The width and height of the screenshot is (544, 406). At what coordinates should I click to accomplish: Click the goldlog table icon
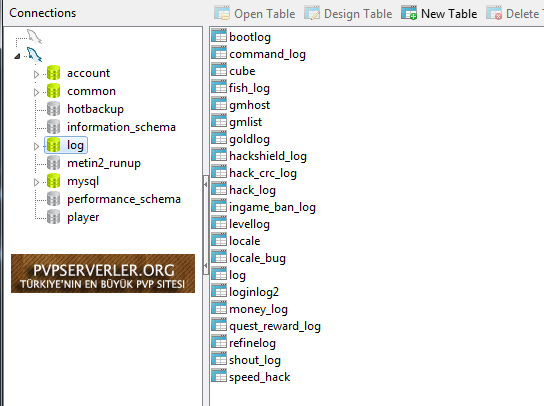click(219, 138)
